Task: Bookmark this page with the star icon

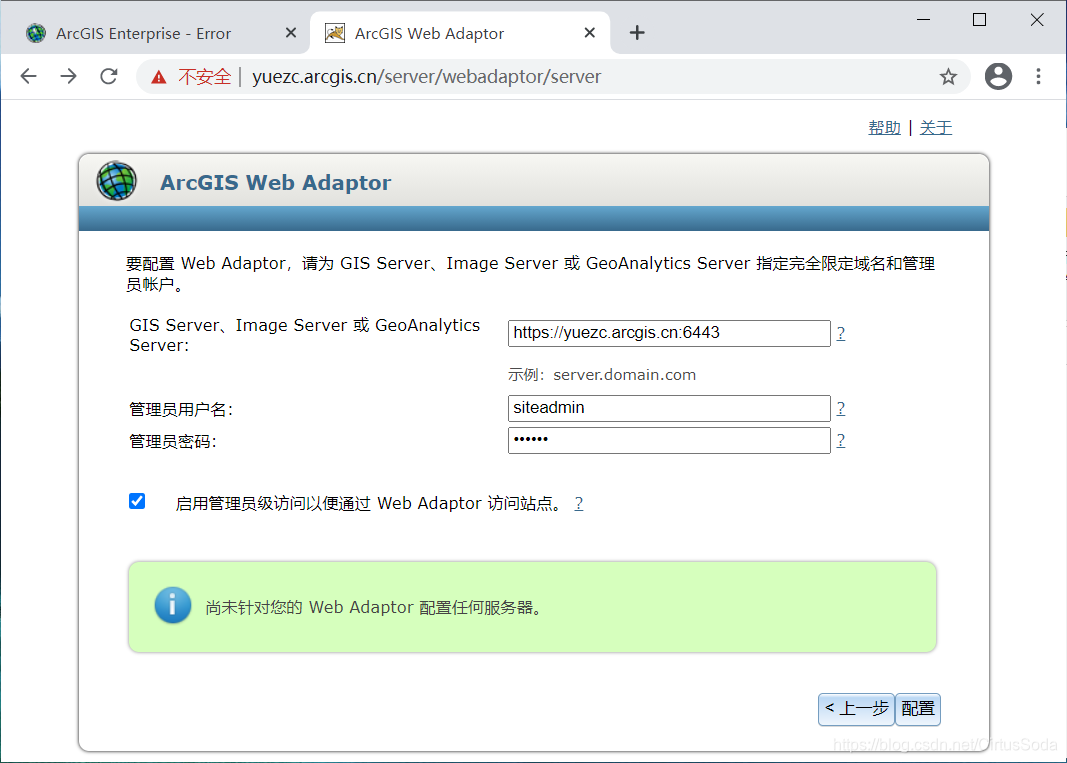Action: tap(948, 76)
